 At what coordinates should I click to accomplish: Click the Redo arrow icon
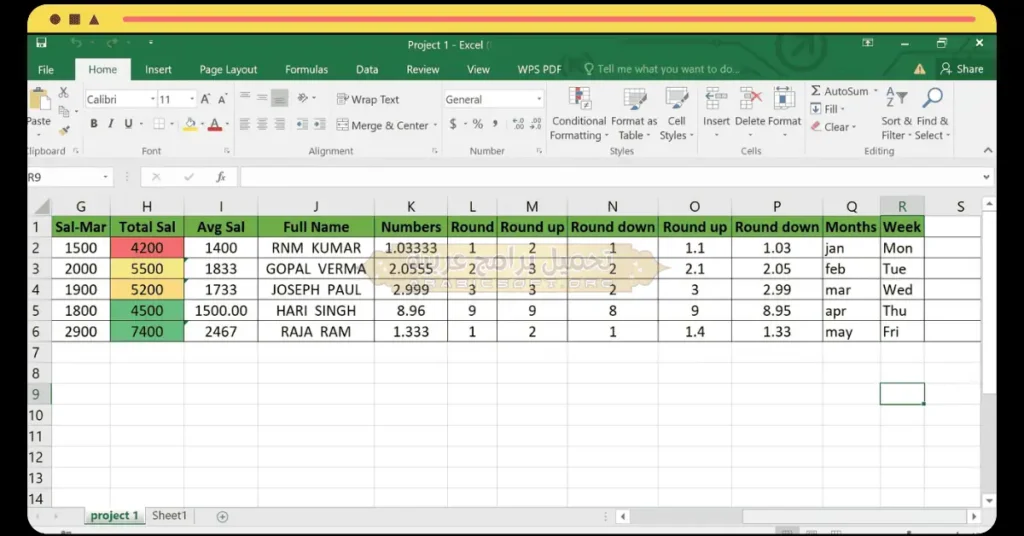coord(112,43)
